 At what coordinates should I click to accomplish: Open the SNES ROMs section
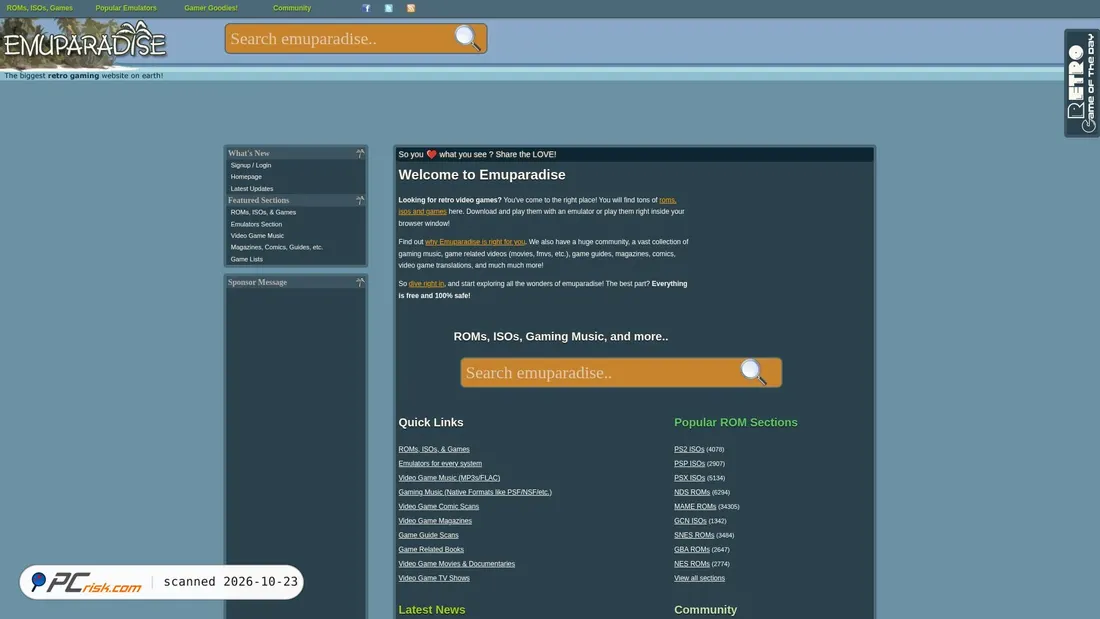(694, 535)
